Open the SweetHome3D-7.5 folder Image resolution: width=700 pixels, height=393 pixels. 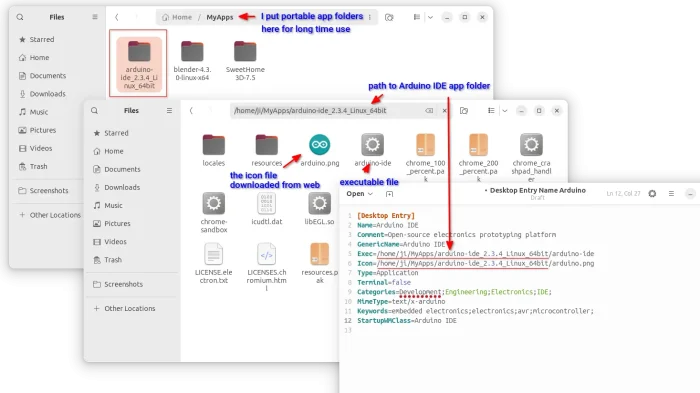click(x=245, y=61)
